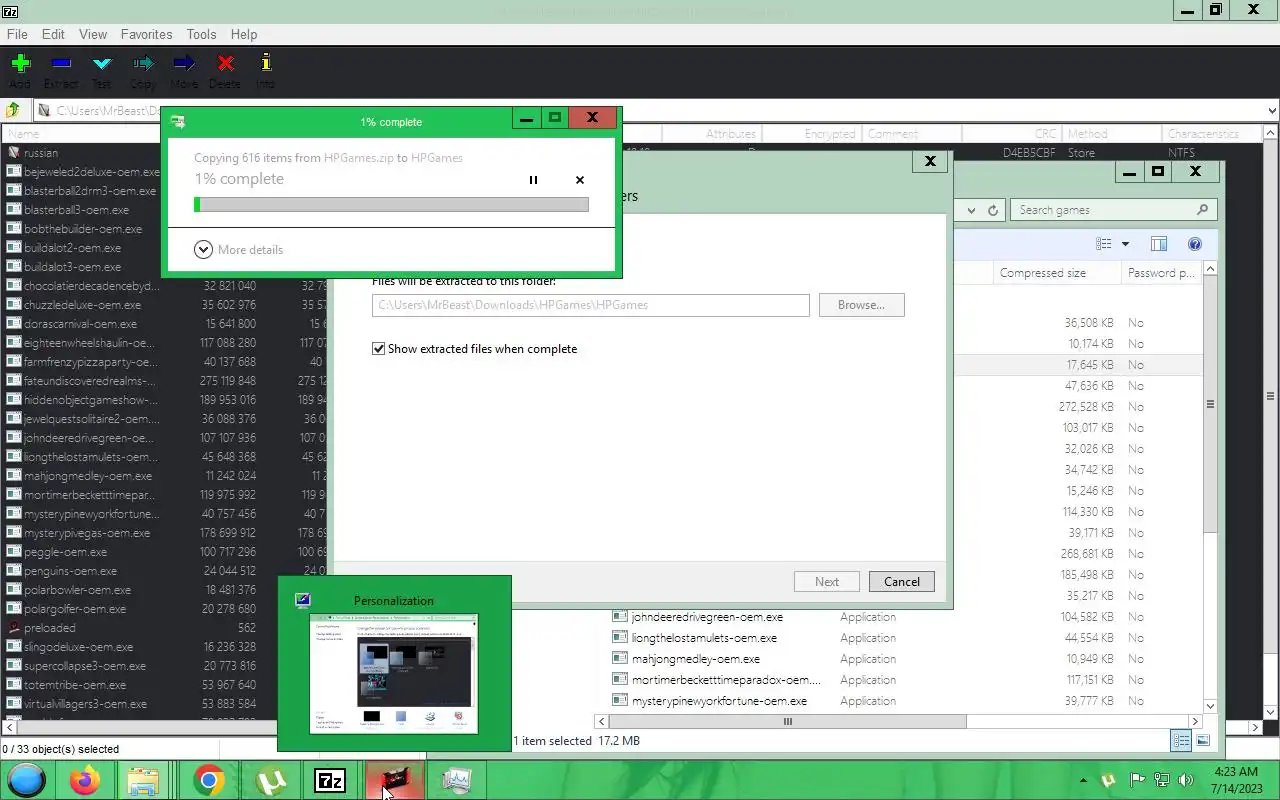1280x800 pixels.
Task: Click the 7-Zip Test toolbar icon
Action: pos(102,64)
